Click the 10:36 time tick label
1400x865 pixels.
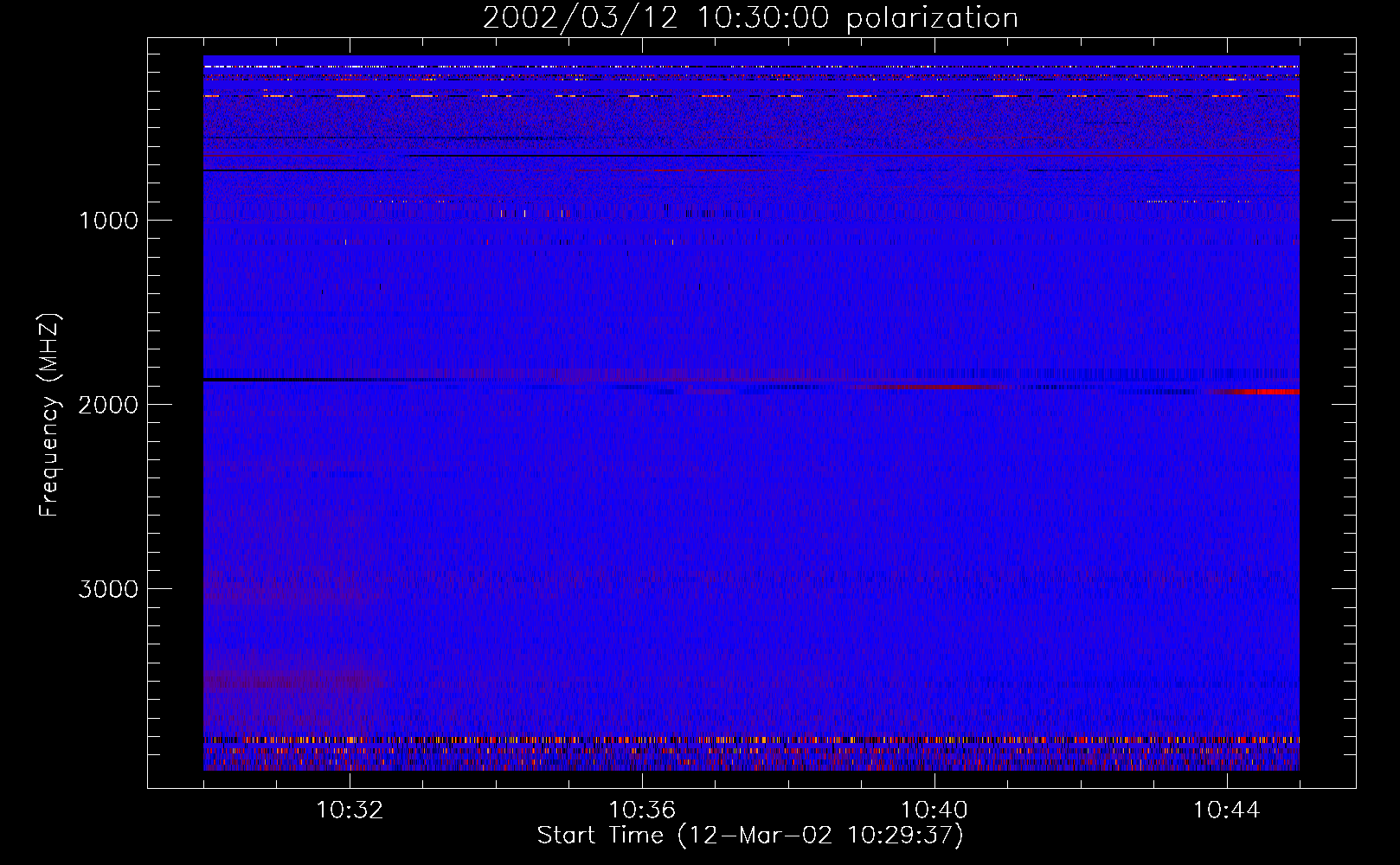[x=642, y=811]
